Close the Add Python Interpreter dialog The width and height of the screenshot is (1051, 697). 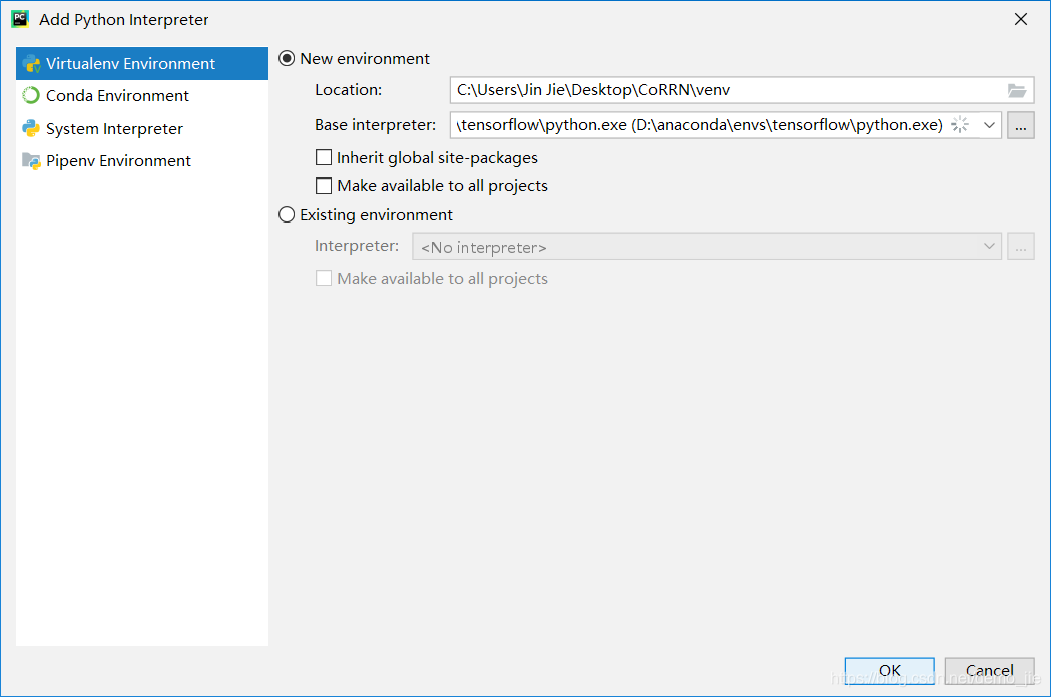point(1021,19)
